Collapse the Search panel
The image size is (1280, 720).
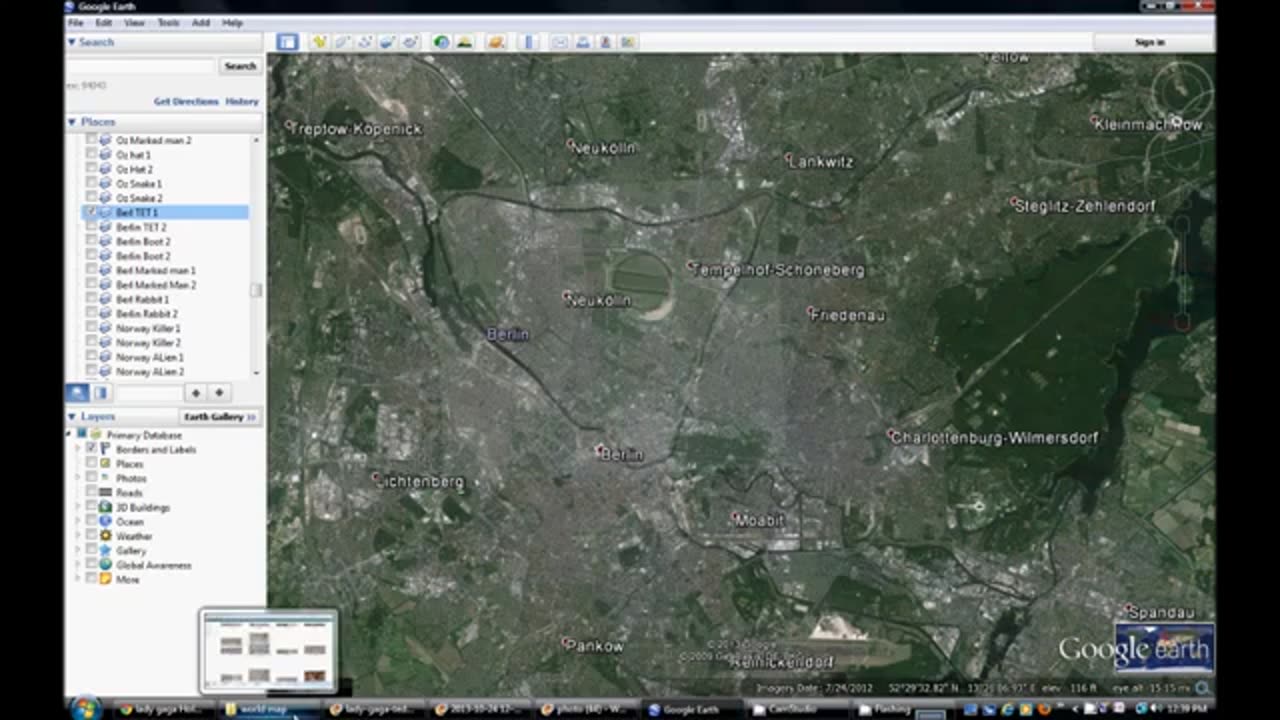[72, 42]
